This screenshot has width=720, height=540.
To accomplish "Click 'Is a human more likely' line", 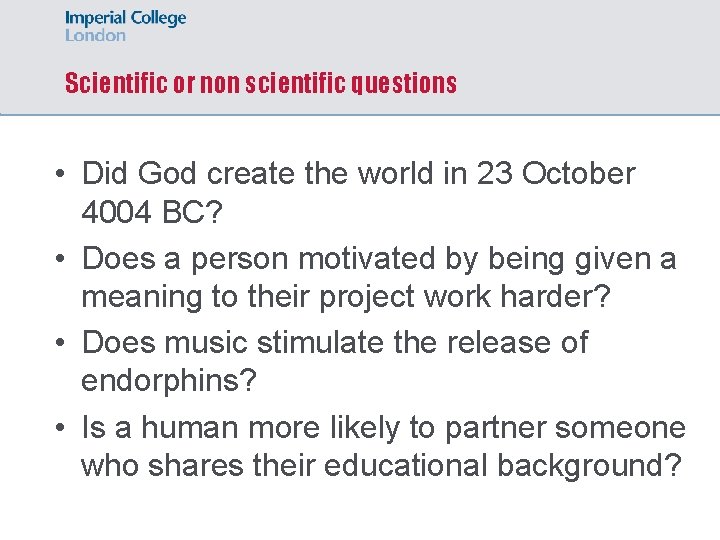I will pos(383,428).
